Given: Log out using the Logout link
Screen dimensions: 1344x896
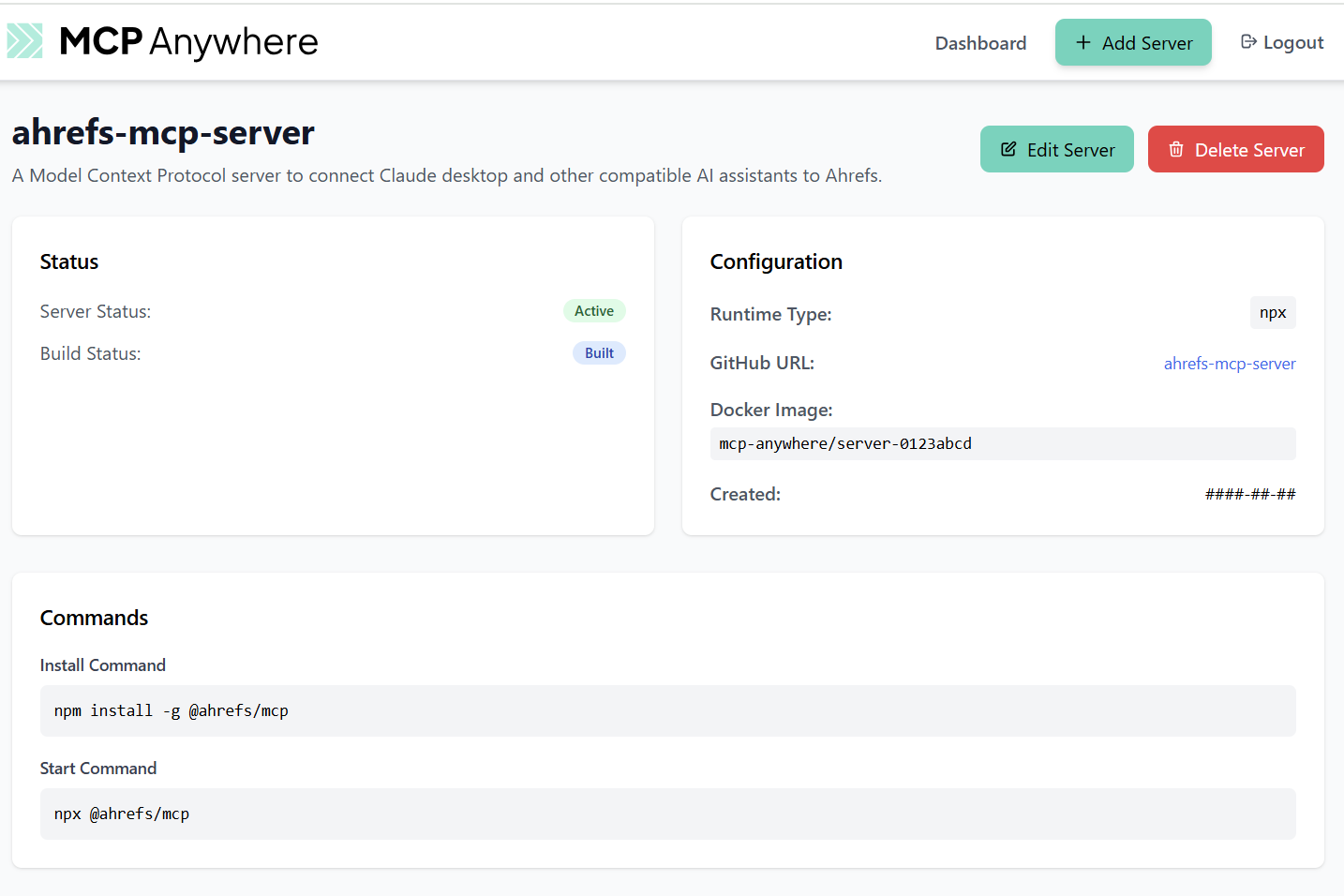Looking at the screenshot, I should point(1282,42).
